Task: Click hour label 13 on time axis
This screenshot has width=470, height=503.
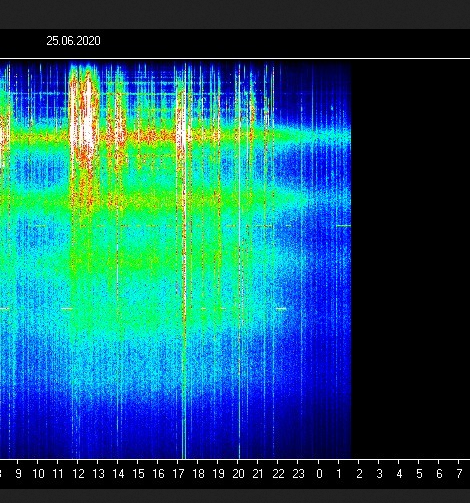Action: coord(98,473)
